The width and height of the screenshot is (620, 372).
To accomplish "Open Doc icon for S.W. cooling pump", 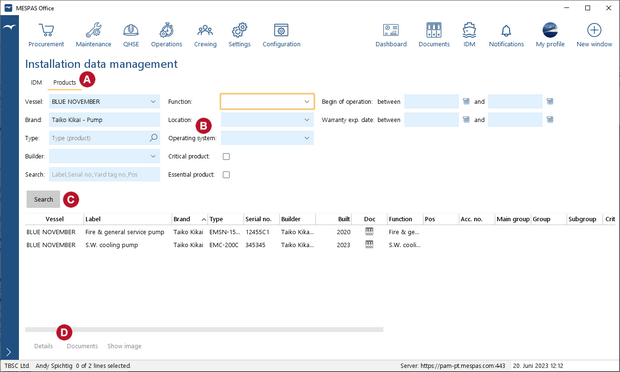I will coord(369,245).
